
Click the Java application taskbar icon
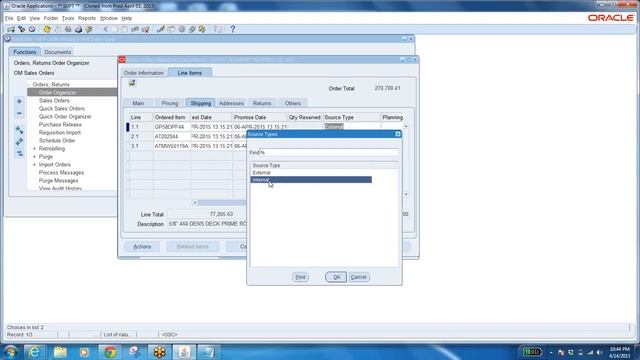[184, 352]
